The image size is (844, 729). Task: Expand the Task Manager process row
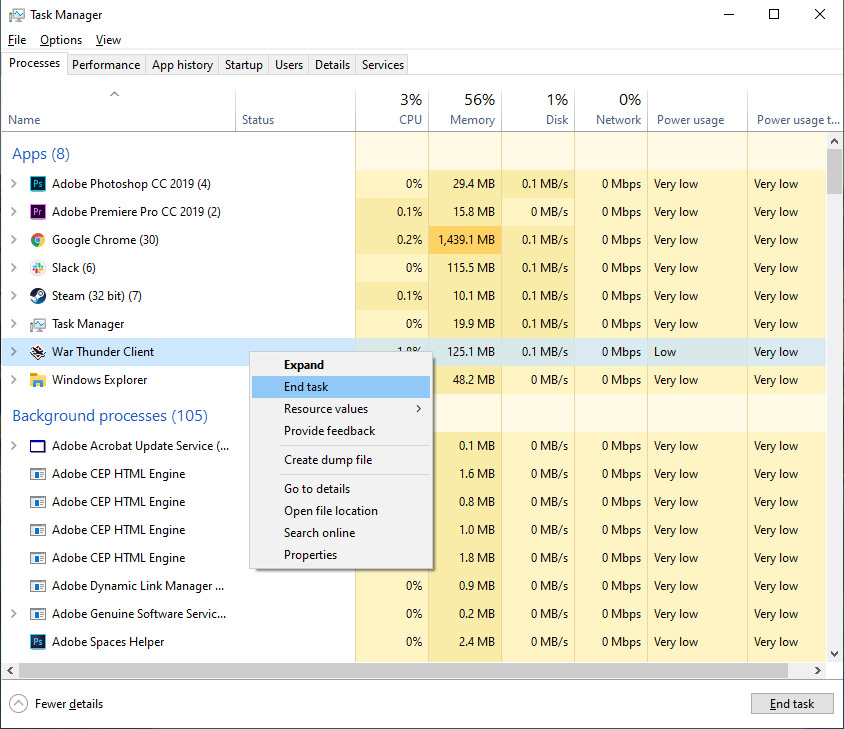click(x=14, y=324)
